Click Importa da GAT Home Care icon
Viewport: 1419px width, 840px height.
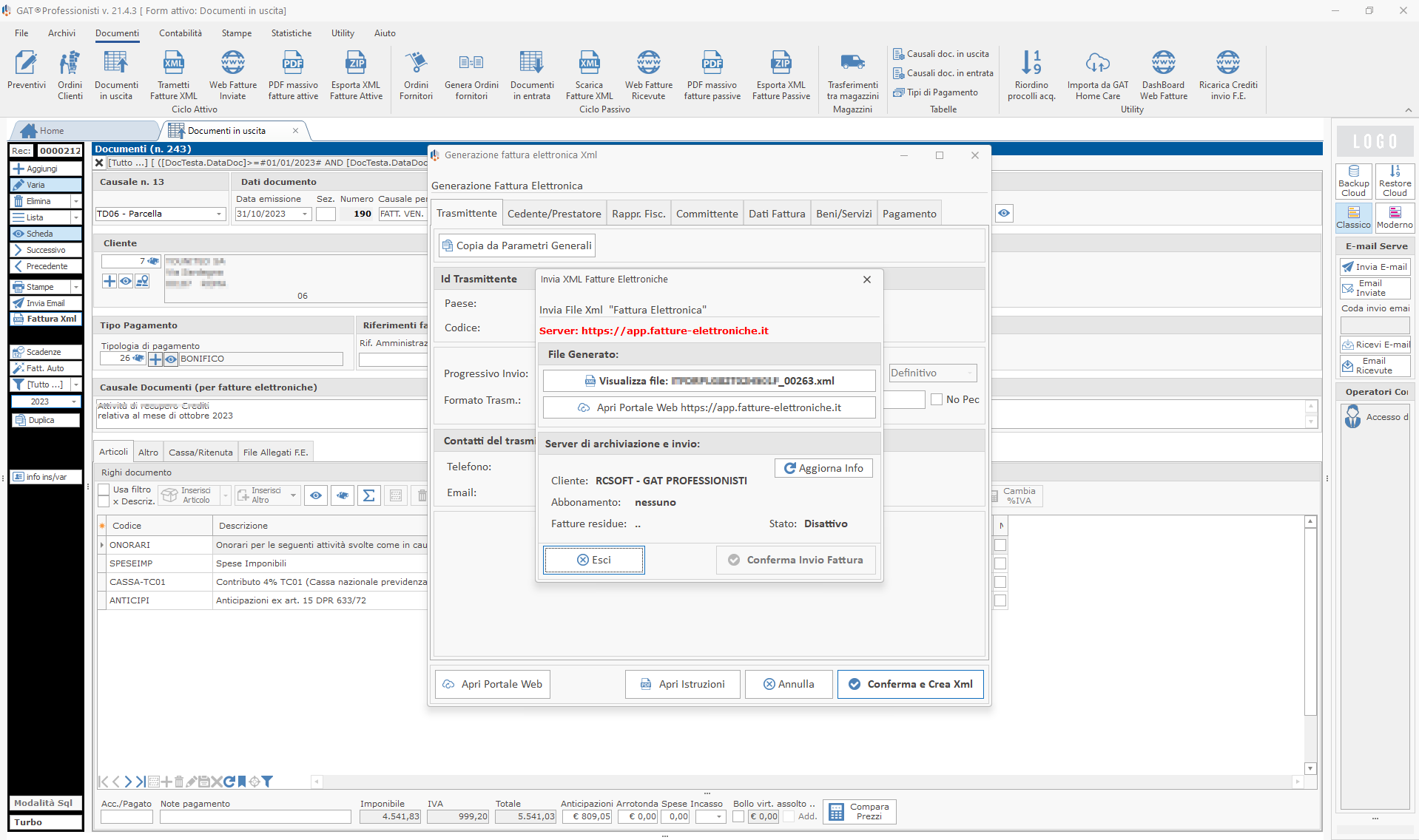pyautogui.click(x=1098, y=75)
